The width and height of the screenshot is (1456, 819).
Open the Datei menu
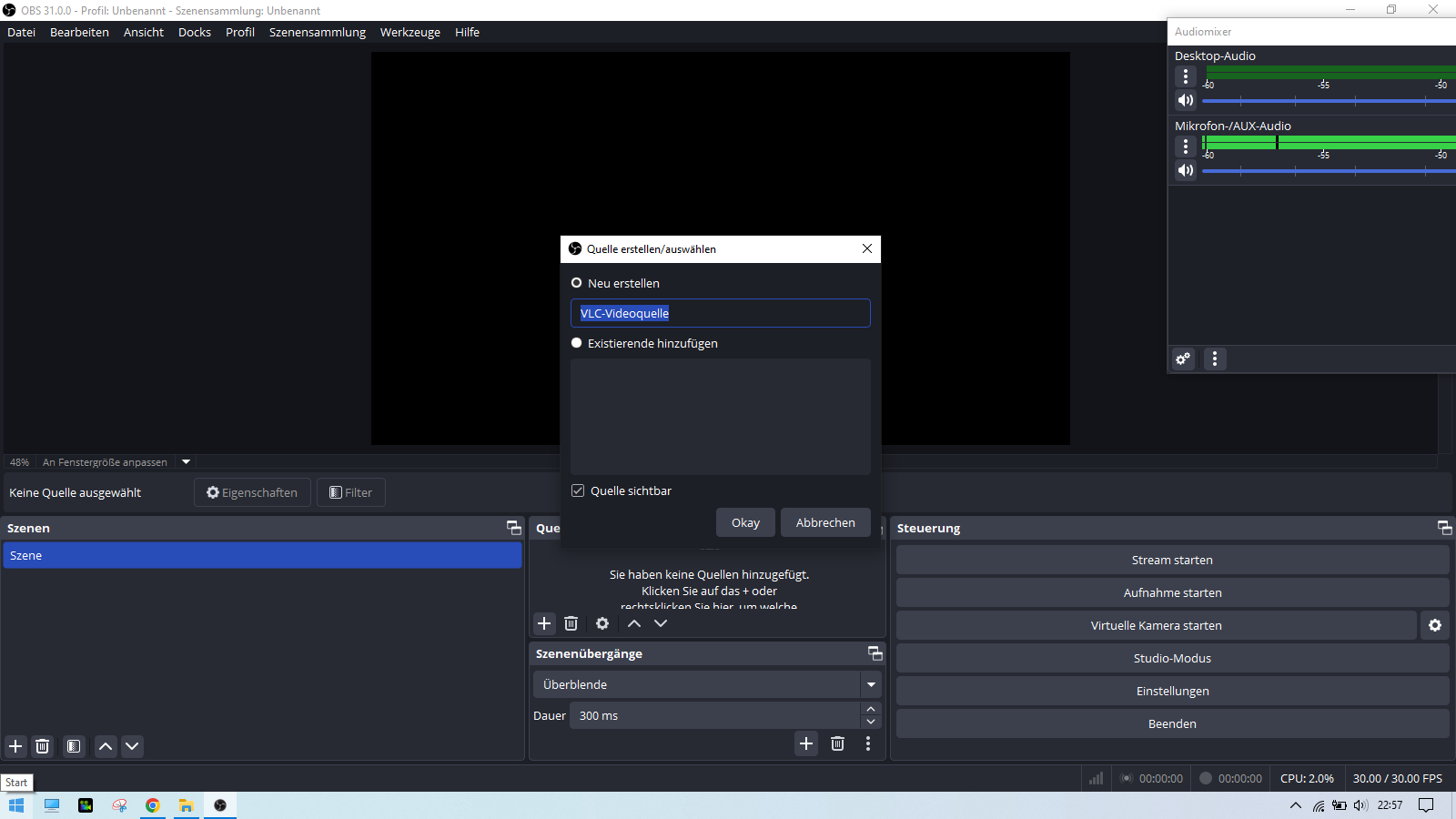coord(22,32)
